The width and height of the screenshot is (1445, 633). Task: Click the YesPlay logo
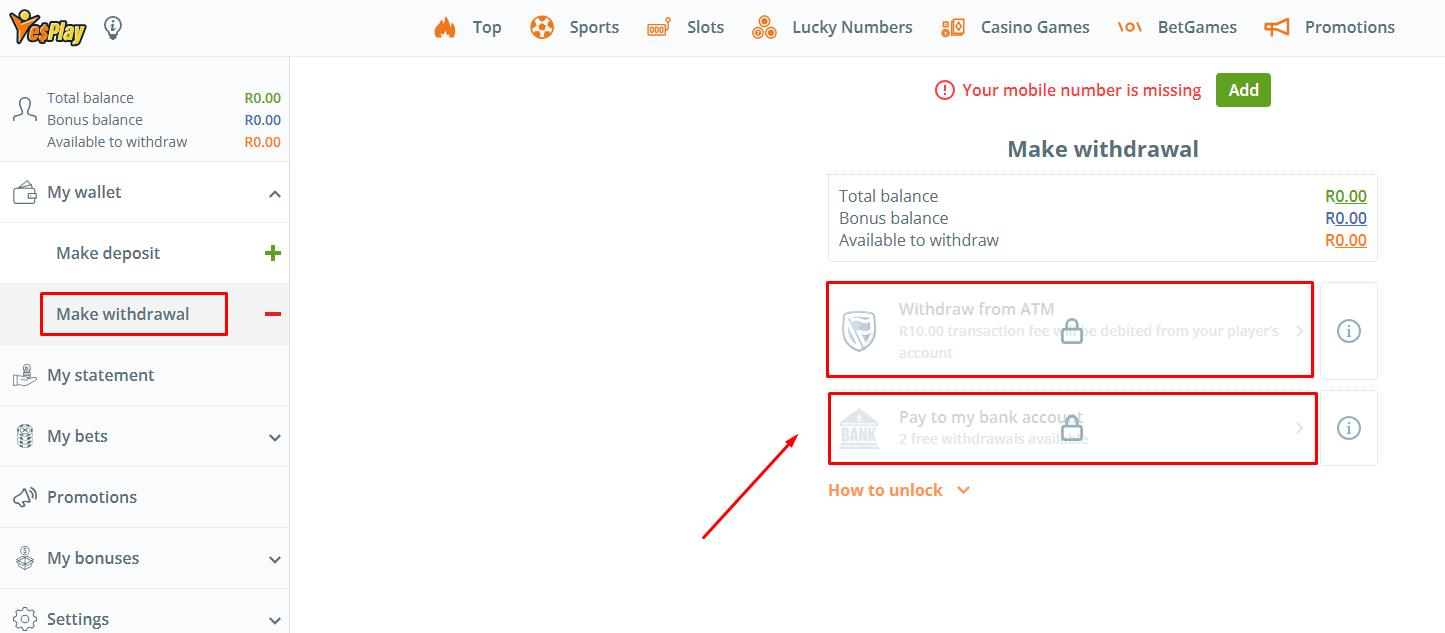pos(48,28)
